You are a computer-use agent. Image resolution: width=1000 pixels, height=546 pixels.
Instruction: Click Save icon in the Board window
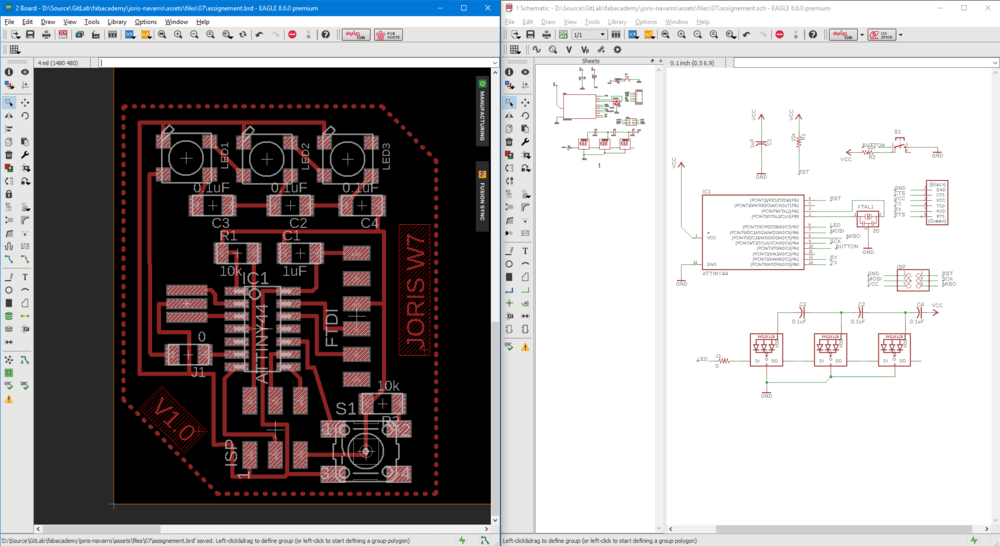click(31, 34)
